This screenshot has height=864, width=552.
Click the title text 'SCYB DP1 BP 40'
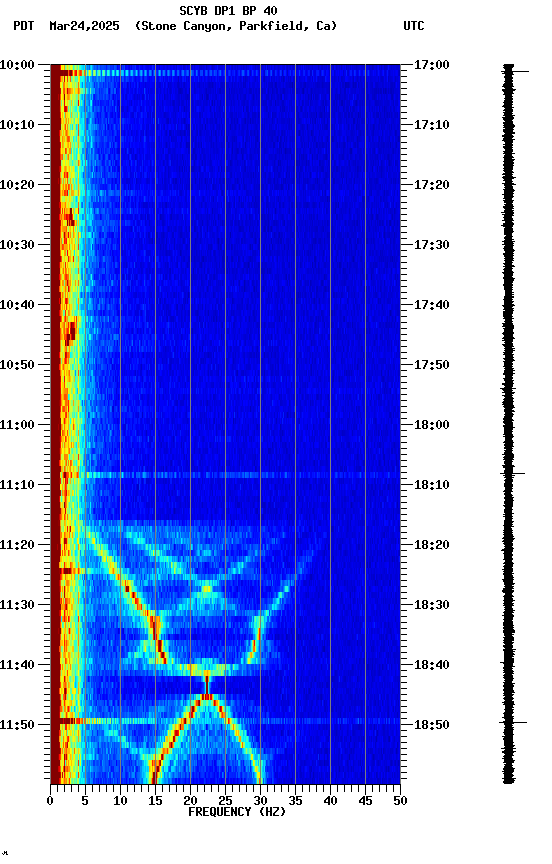[228, 10]
